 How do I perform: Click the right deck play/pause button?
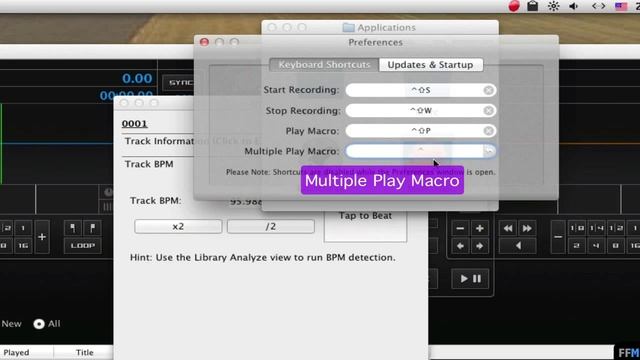(470, 279)
